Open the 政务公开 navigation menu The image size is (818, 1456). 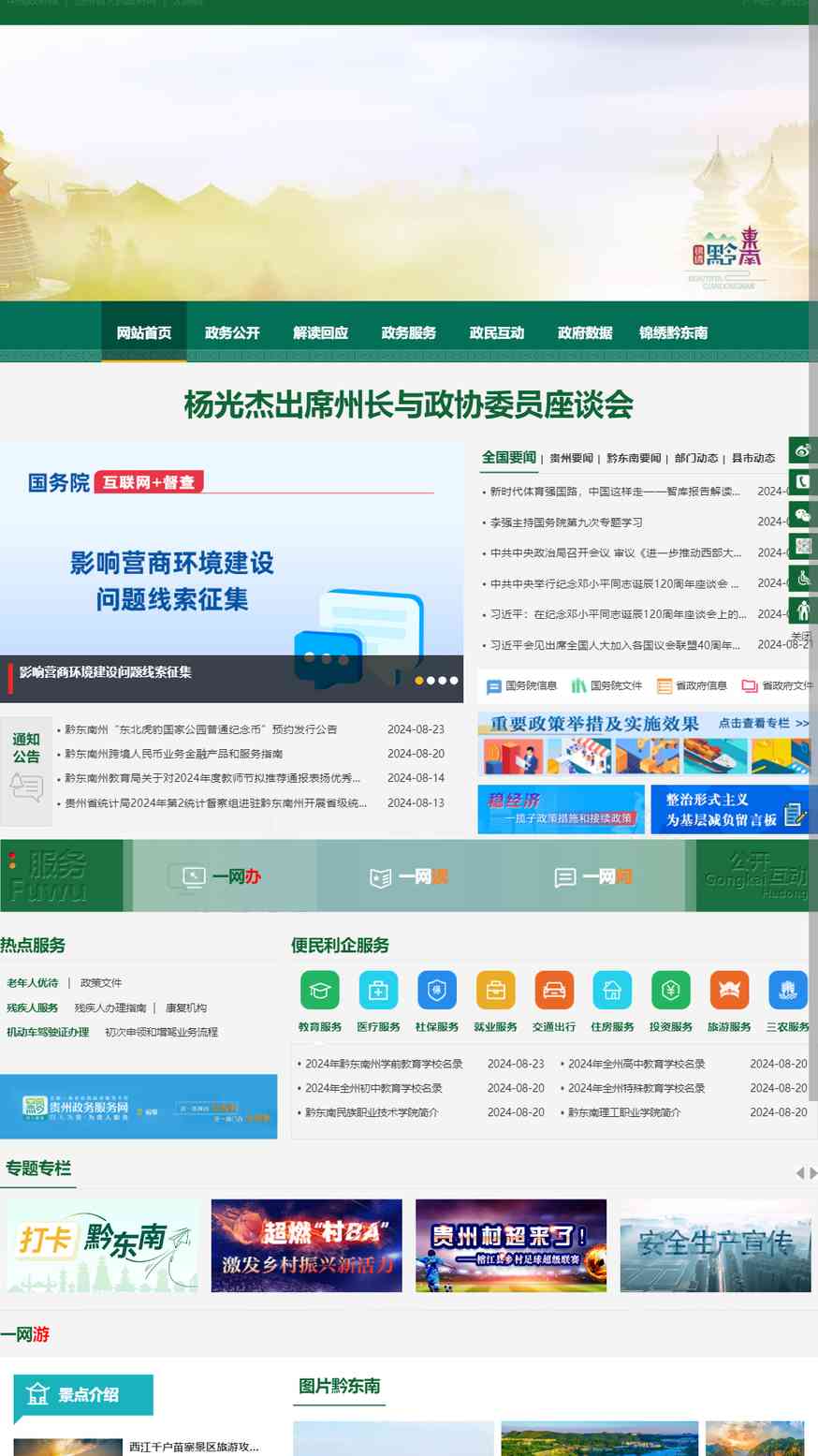232,332
